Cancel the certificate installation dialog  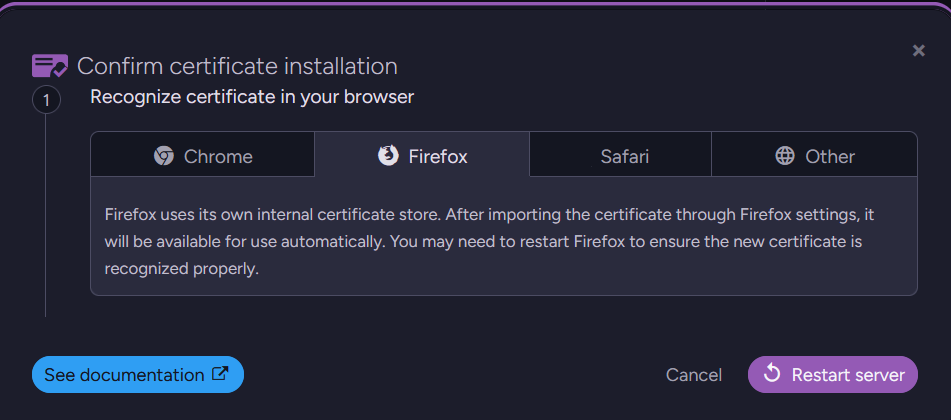pyautogui.click(x=694, y=375)
